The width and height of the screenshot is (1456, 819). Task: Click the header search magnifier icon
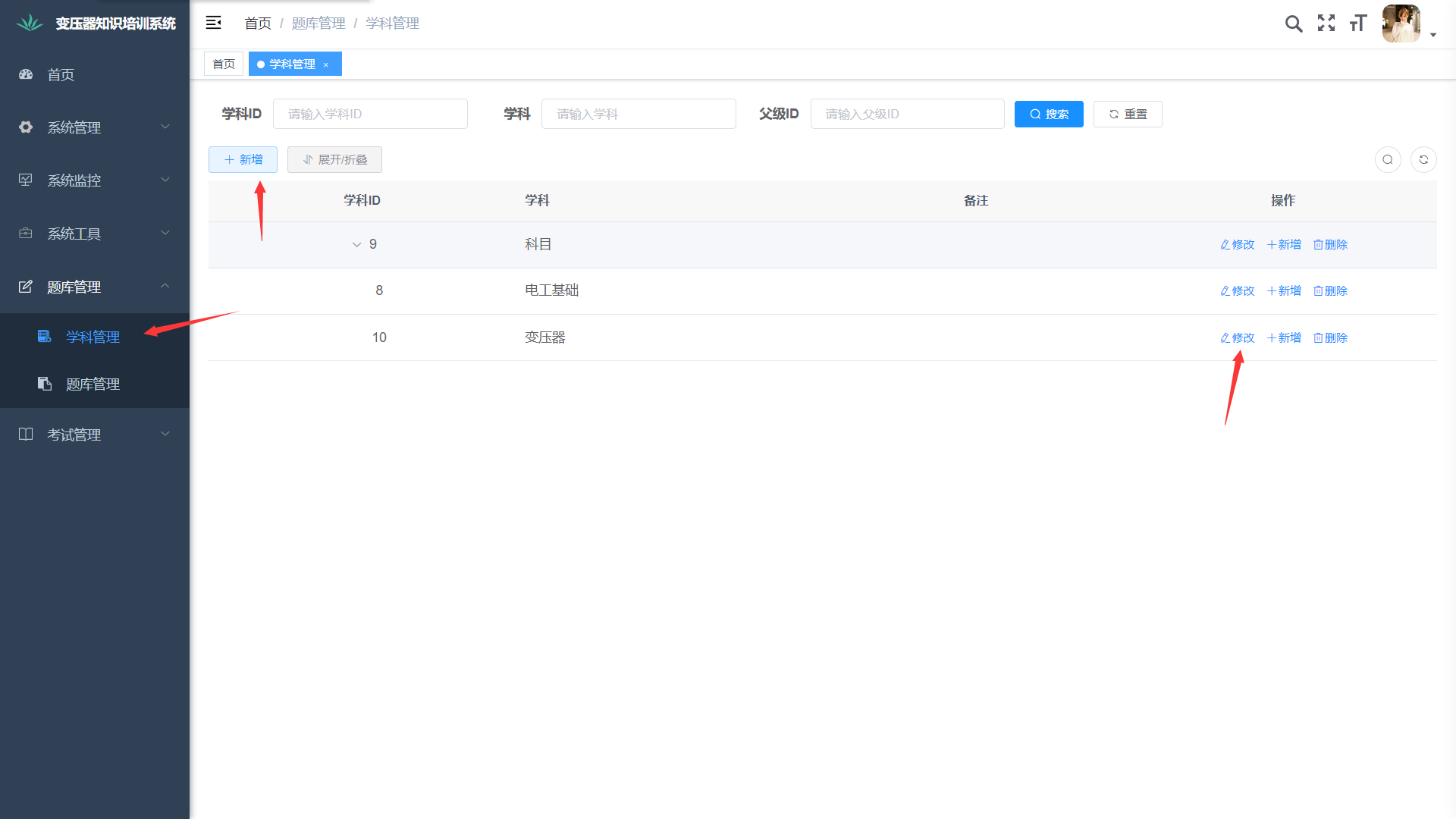point(1294,24)
